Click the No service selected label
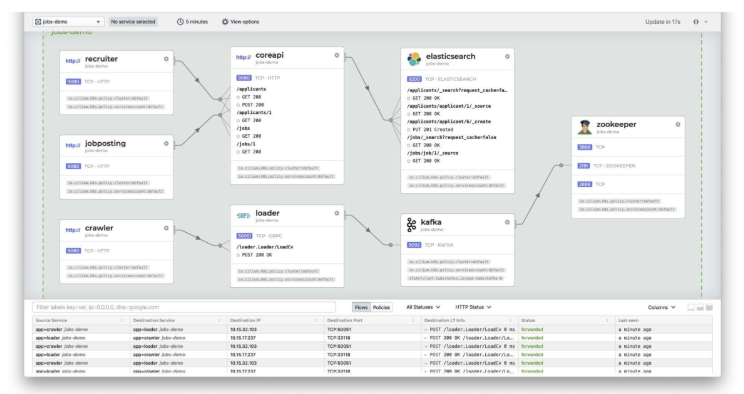This screenshot has height=394, width=744. coord(133,22)
